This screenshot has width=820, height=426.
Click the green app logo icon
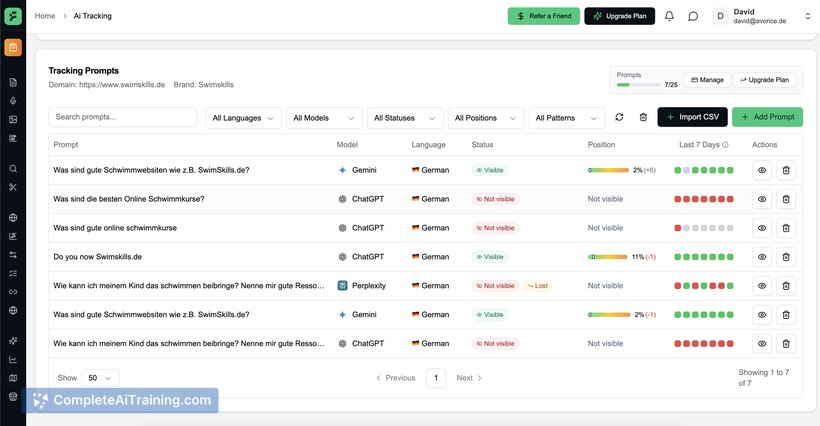point(13,16)
